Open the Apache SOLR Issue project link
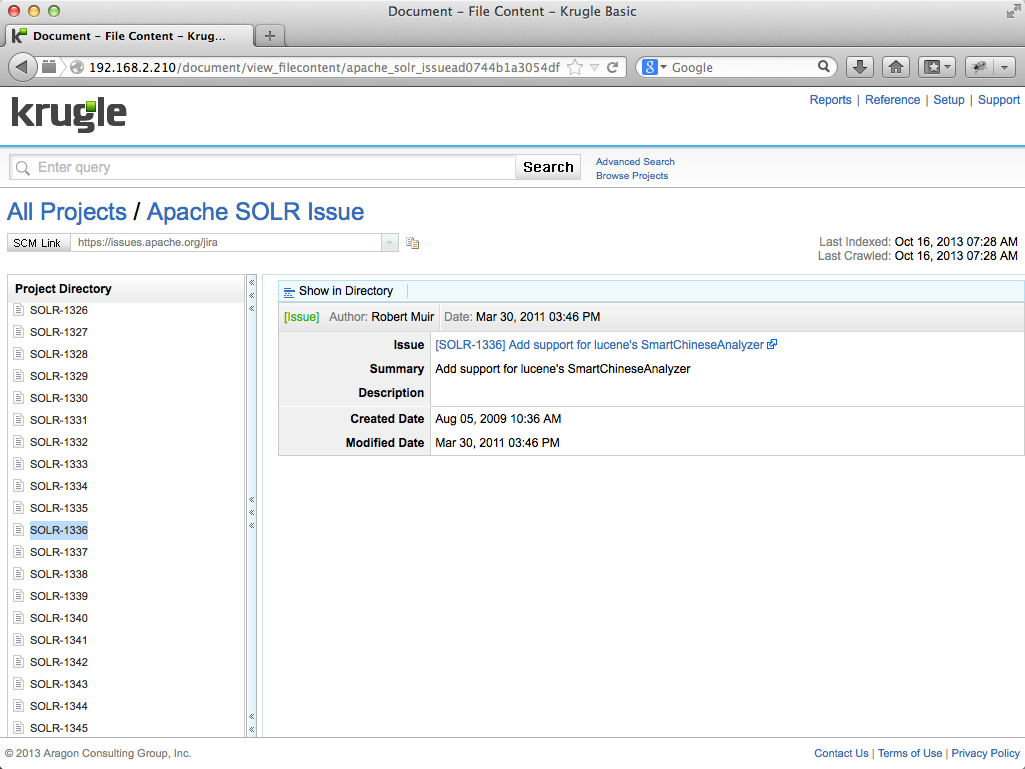The height and width of the screenshot is (769, 1025). (255, 212)
